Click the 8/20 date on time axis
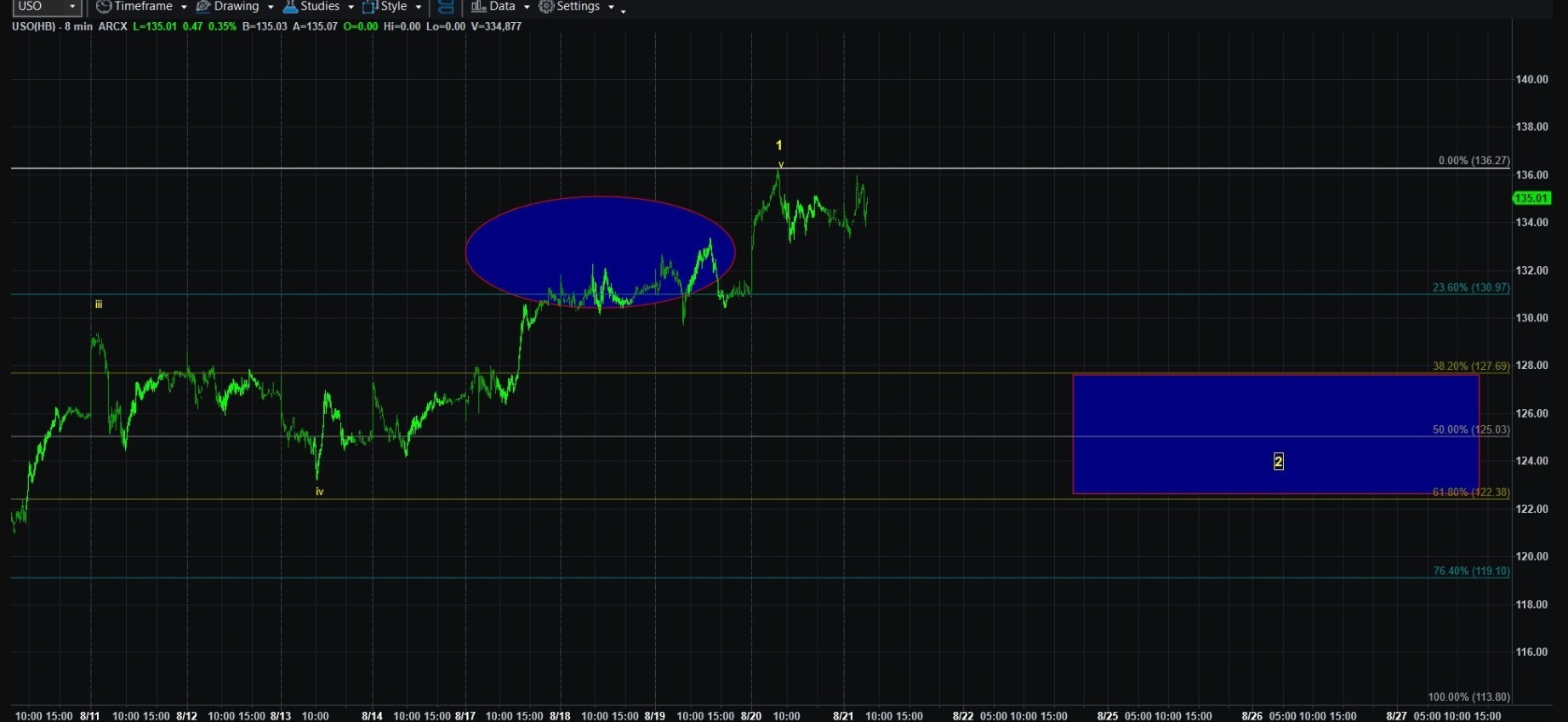Screen dimensions: 1568x722 (x=751, y=716)
